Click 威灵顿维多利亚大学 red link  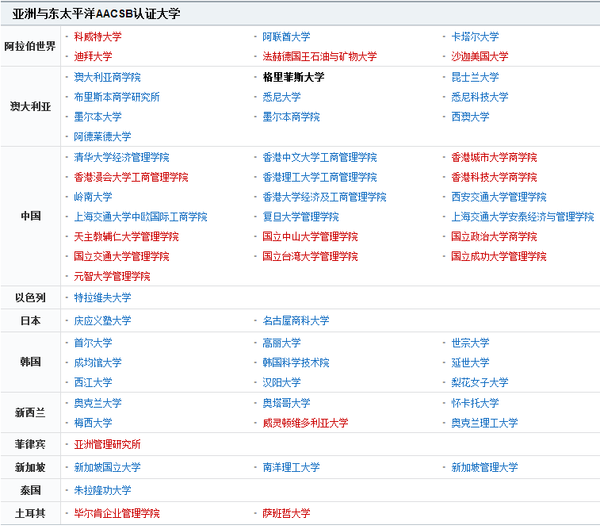pos(305,423)
